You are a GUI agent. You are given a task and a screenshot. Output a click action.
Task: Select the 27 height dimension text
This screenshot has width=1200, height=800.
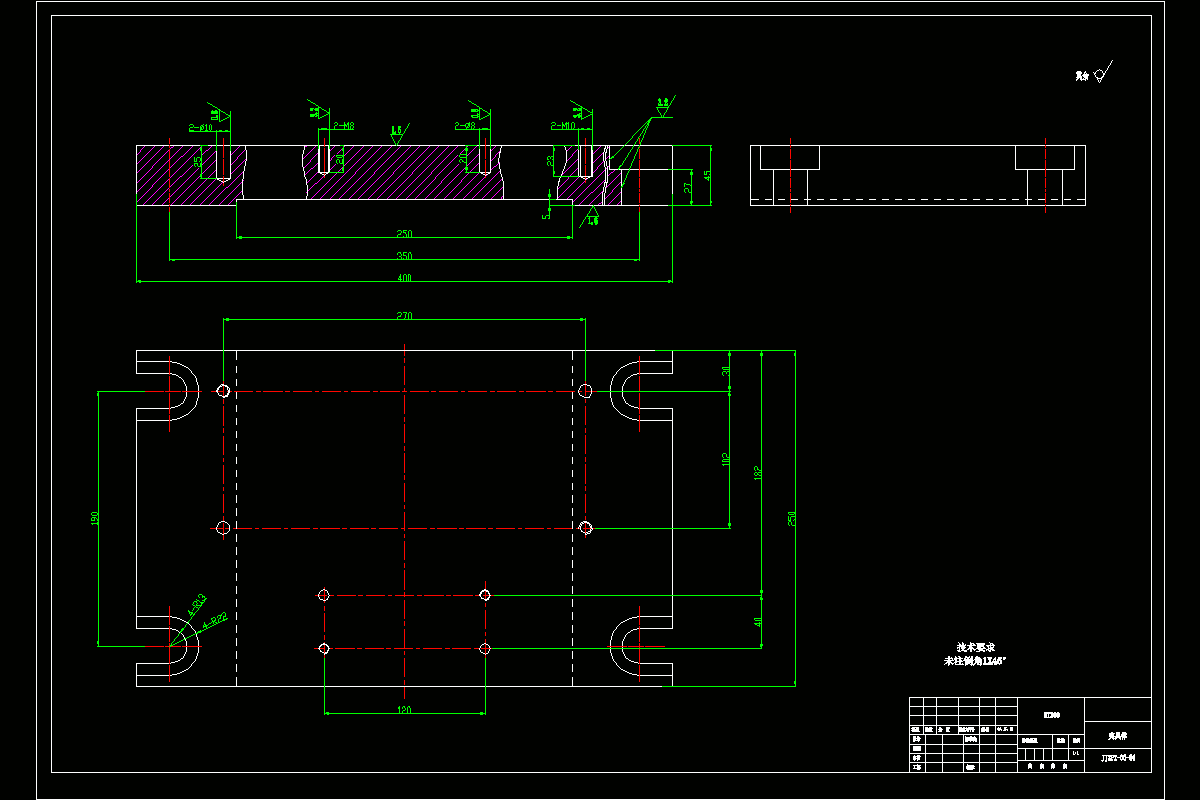[x=687, y=187]
